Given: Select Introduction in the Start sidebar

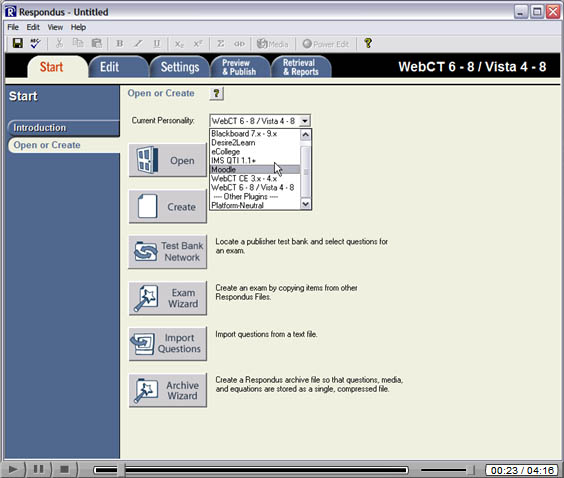Looking at the screenshot, I should point(63,128).
